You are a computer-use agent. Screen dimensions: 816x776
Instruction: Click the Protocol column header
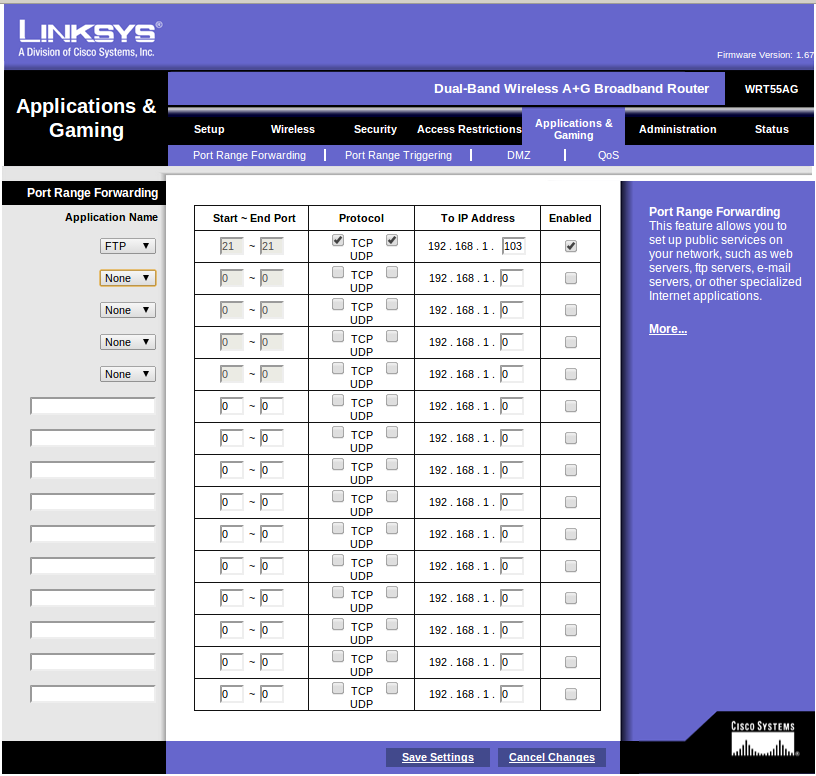point(361,218)
